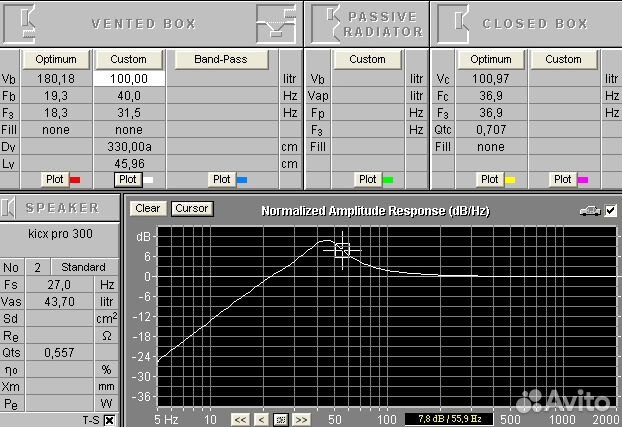Click the Speaker panel icon
The height and width of the screenshot is (427, 622).
click(10, 208)
